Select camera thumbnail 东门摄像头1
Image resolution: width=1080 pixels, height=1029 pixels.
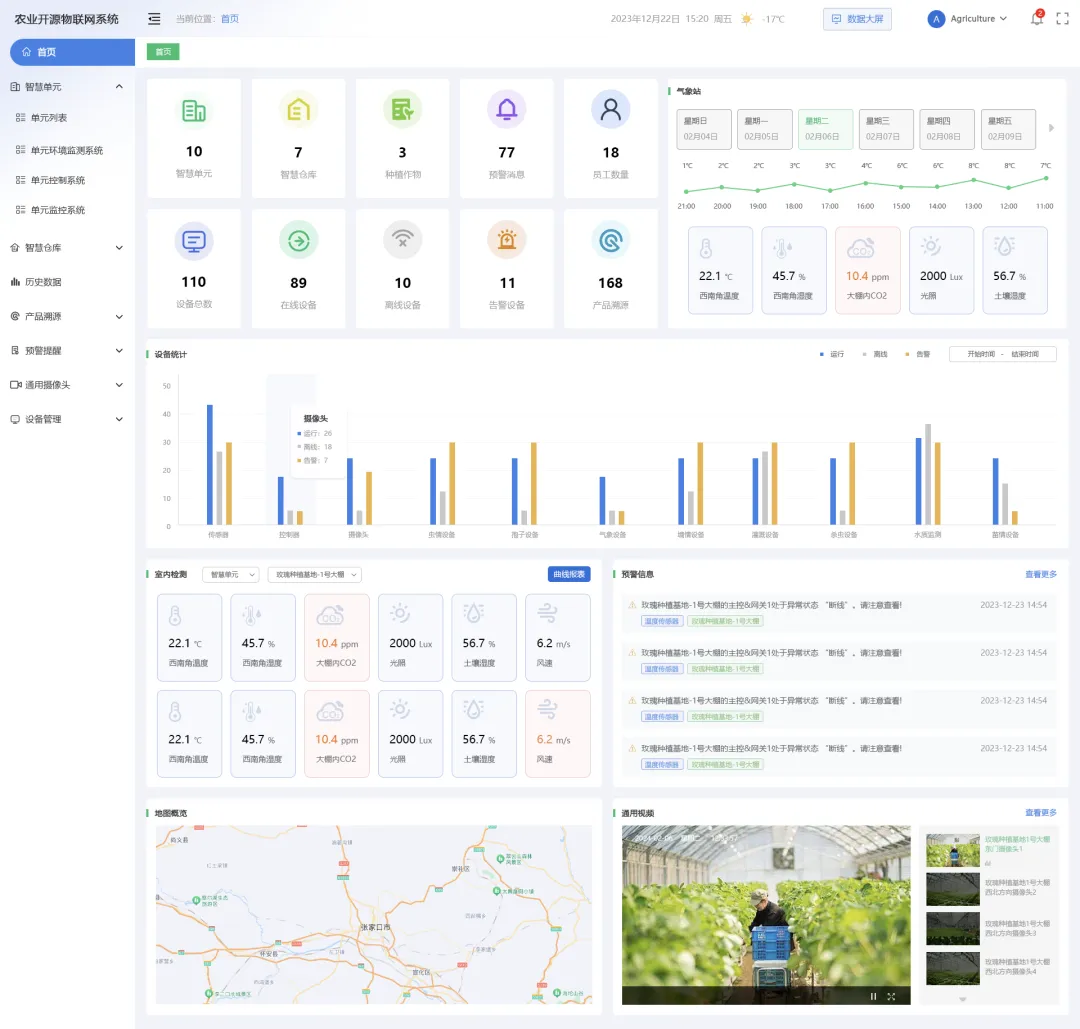point(953,851)
